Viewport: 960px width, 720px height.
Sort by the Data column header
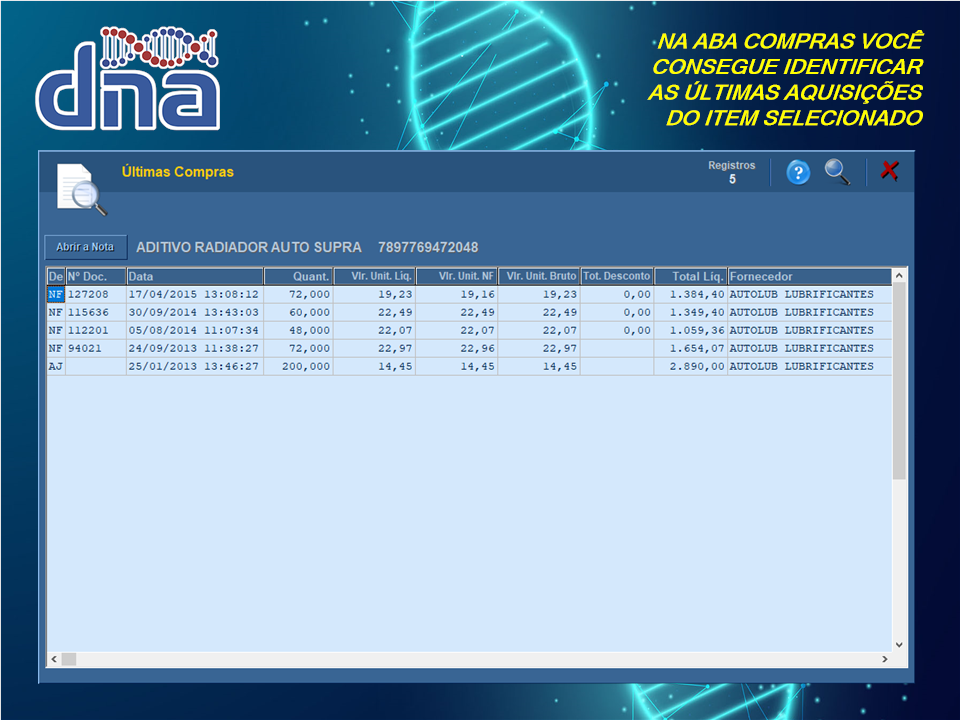pyautogui.click(x=195, y=277)
